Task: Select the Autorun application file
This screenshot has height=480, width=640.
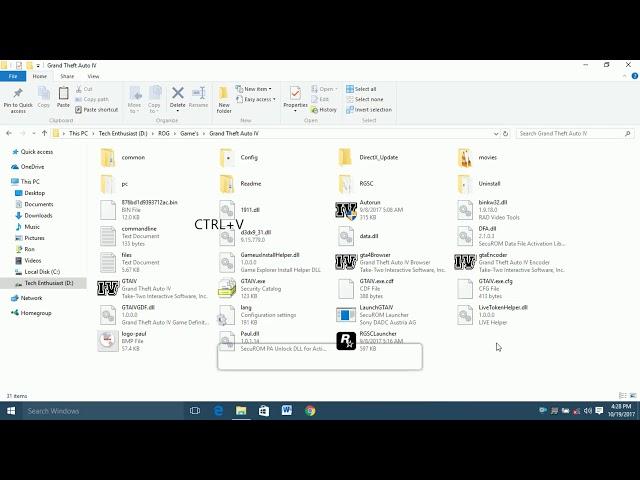Action: [x=369, y=210]
